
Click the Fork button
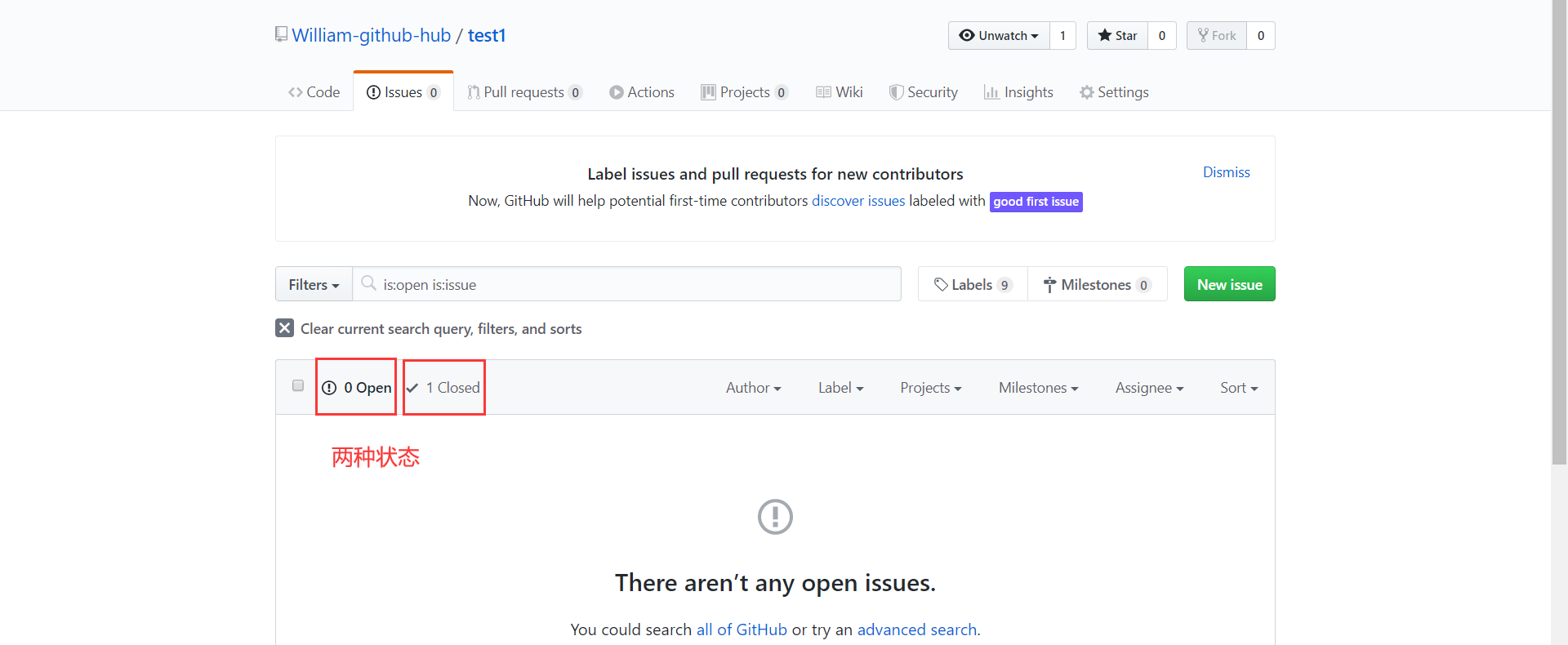pos(1217,35)
